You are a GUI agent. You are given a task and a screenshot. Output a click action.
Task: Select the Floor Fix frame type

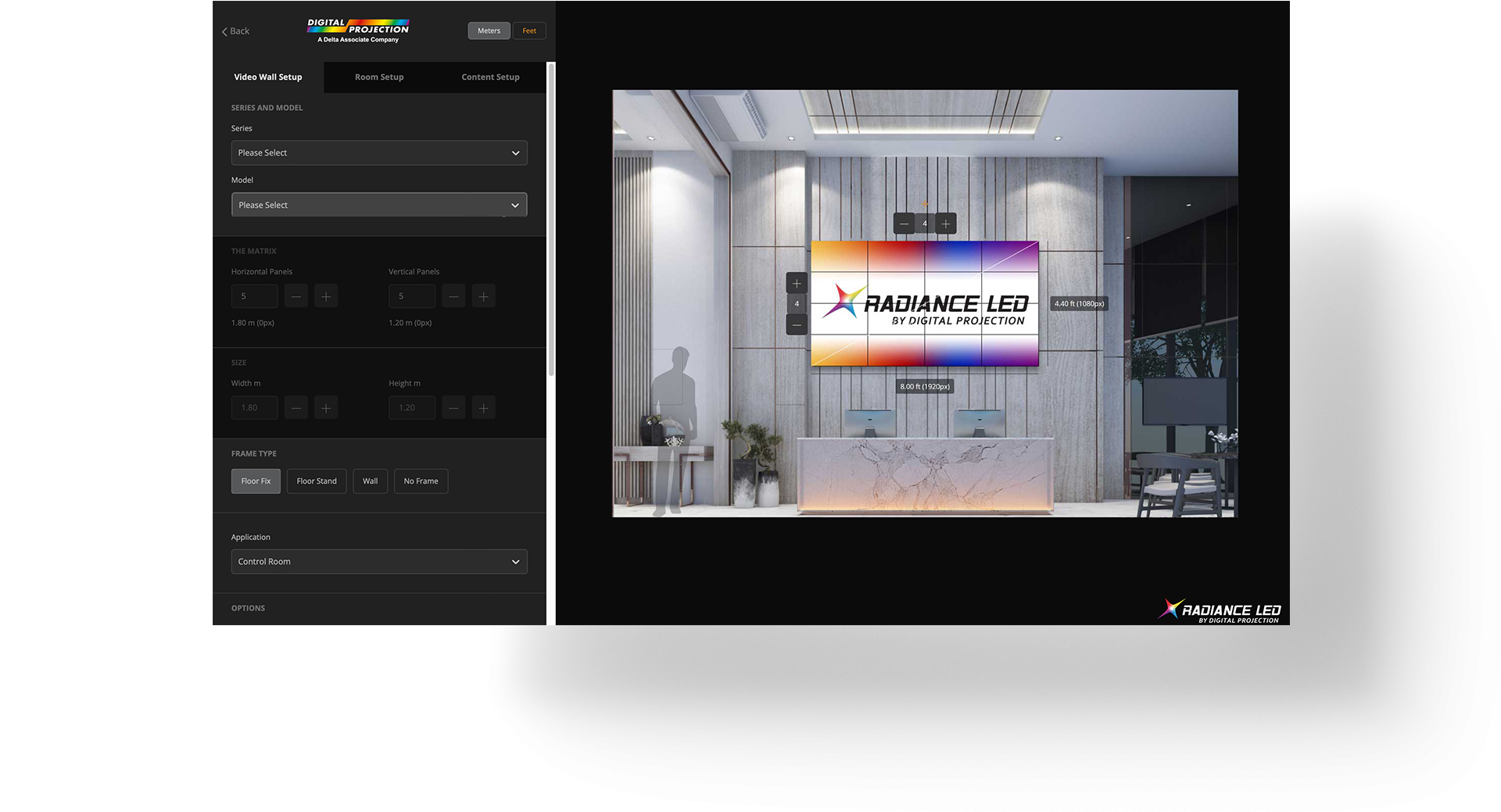pos(256,481)
